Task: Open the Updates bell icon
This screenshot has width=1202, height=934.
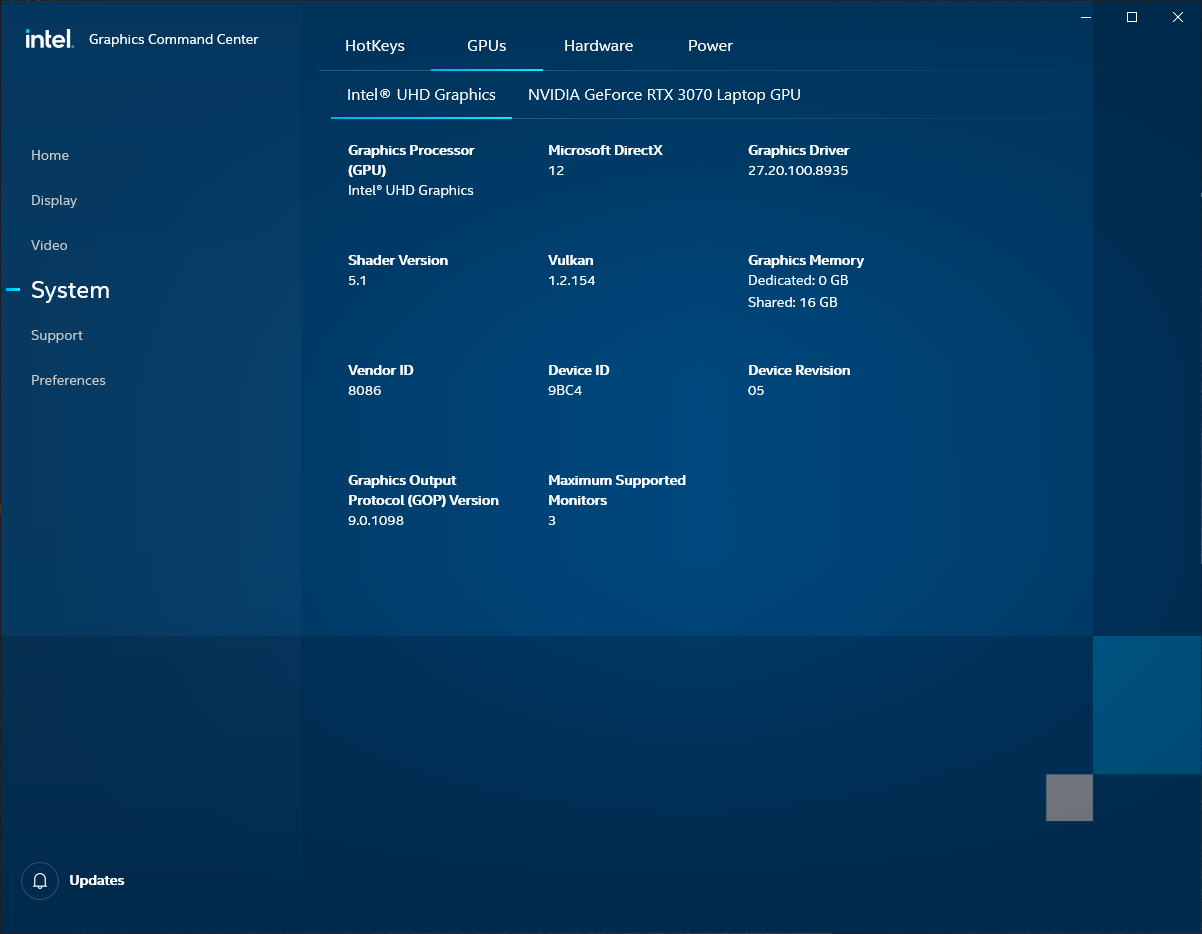Action: pos(40,881)
